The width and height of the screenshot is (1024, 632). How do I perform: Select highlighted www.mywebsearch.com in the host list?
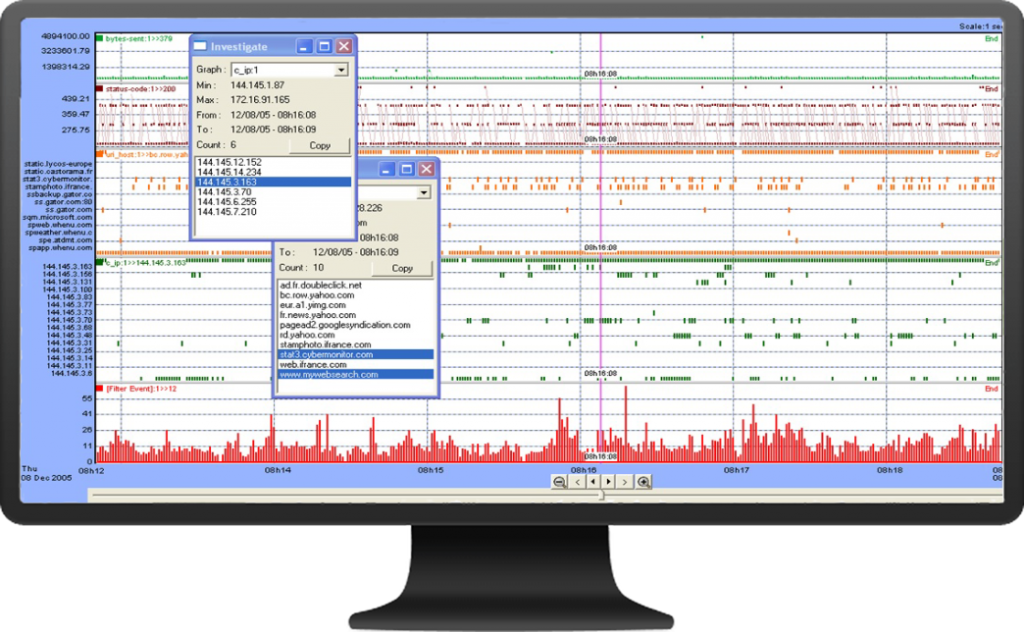tap(356, 375)
